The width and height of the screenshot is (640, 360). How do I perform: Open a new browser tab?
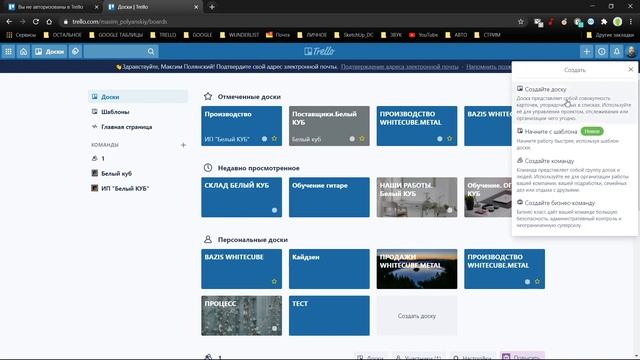[x=212, y=7]
